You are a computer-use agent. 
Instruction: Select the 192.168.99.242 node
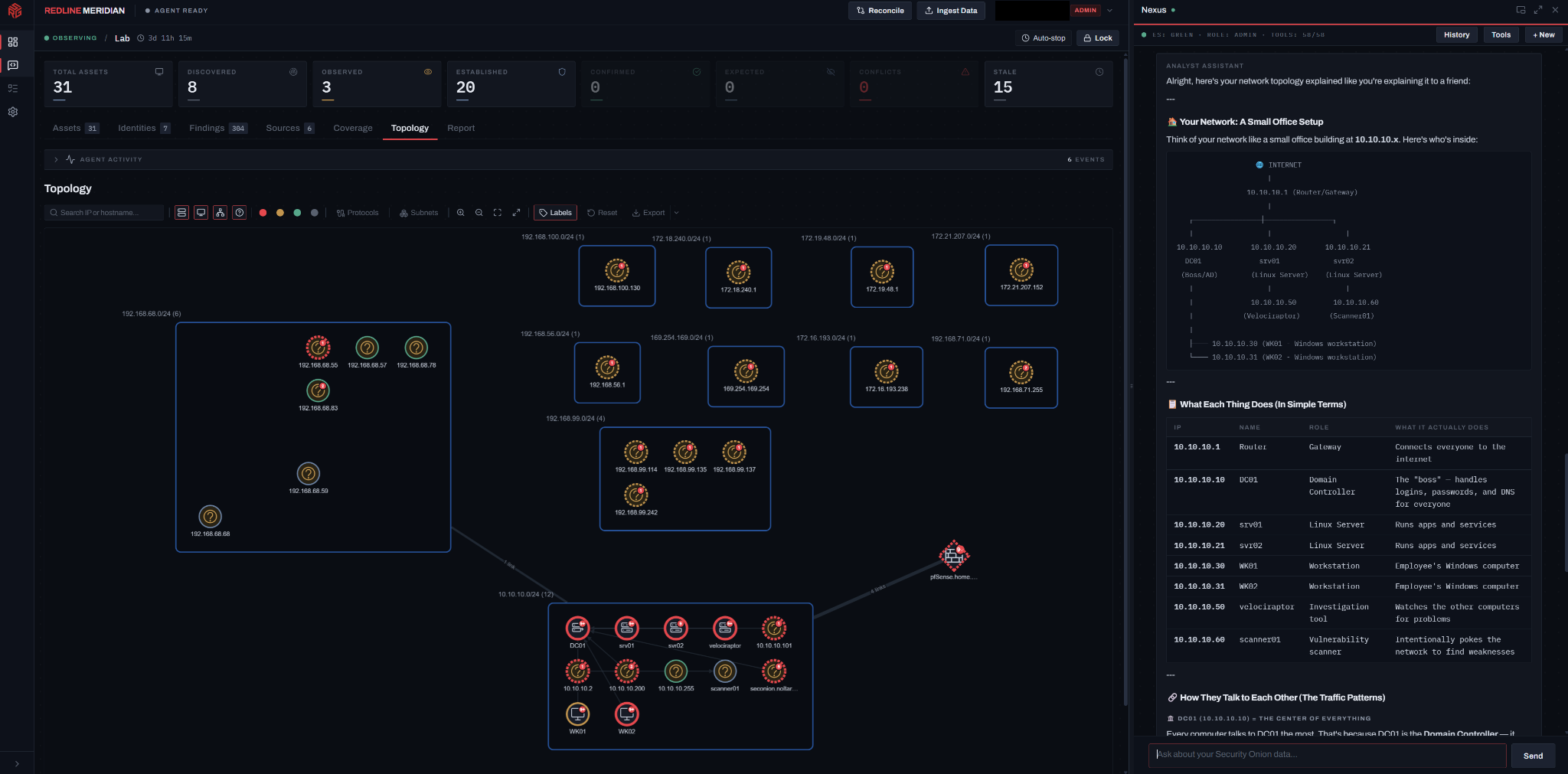[x=636, y=495]
